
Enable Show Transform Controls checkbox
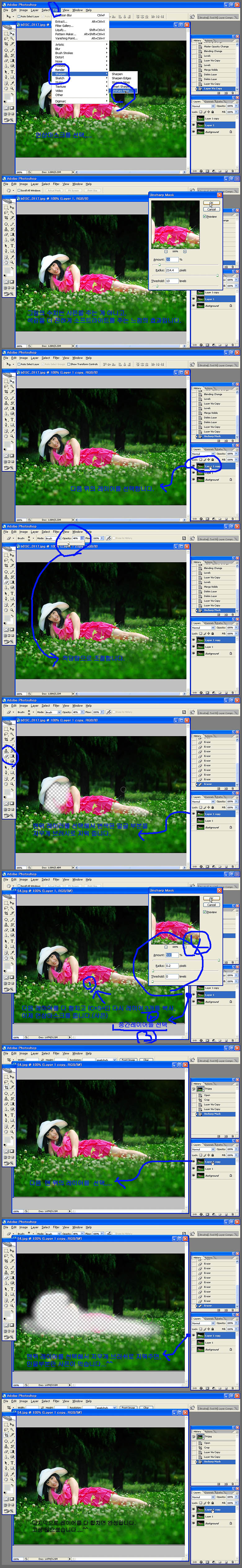coord(69,364)
